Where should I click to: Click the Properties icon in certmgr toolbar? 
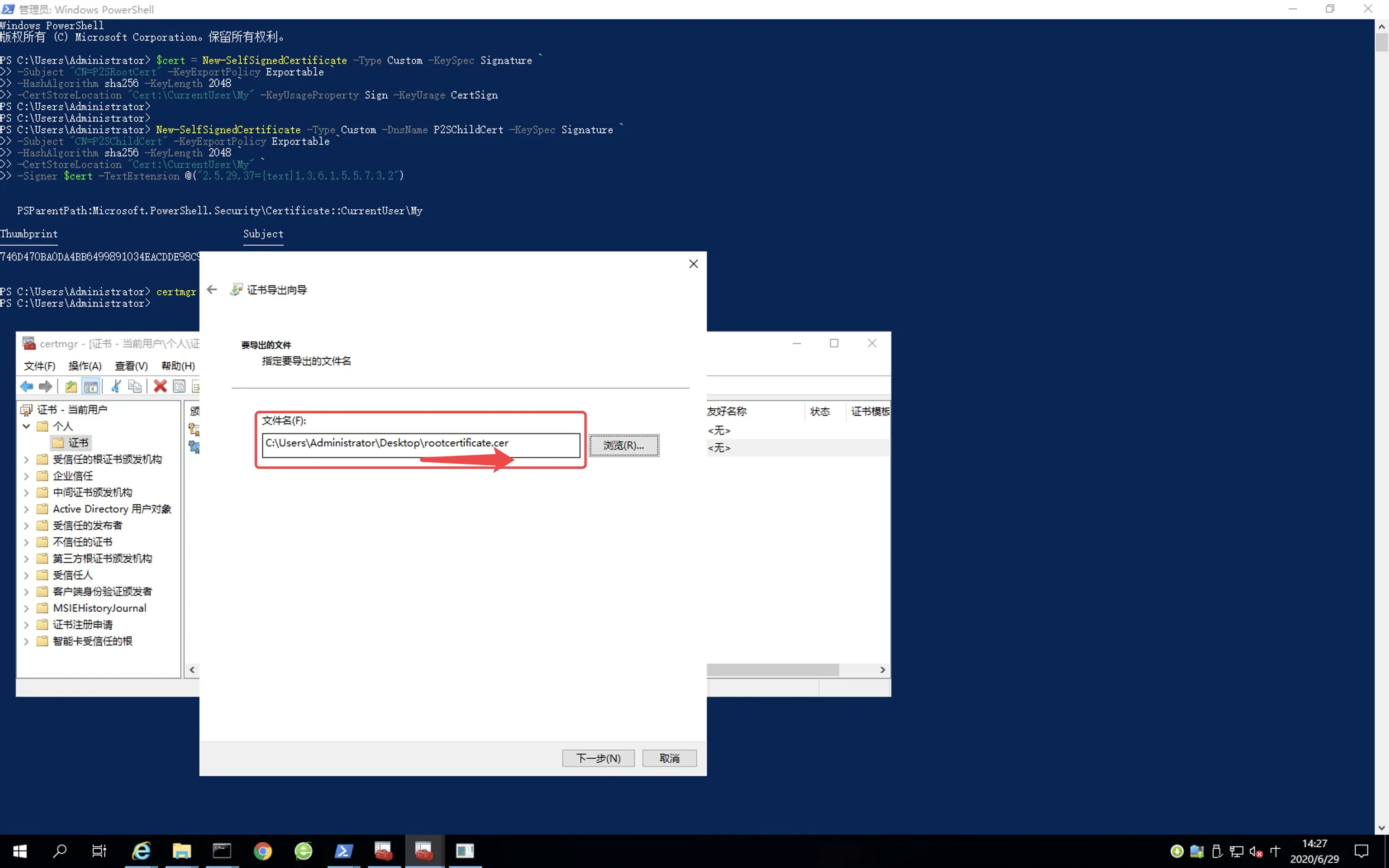click(179, 386)
